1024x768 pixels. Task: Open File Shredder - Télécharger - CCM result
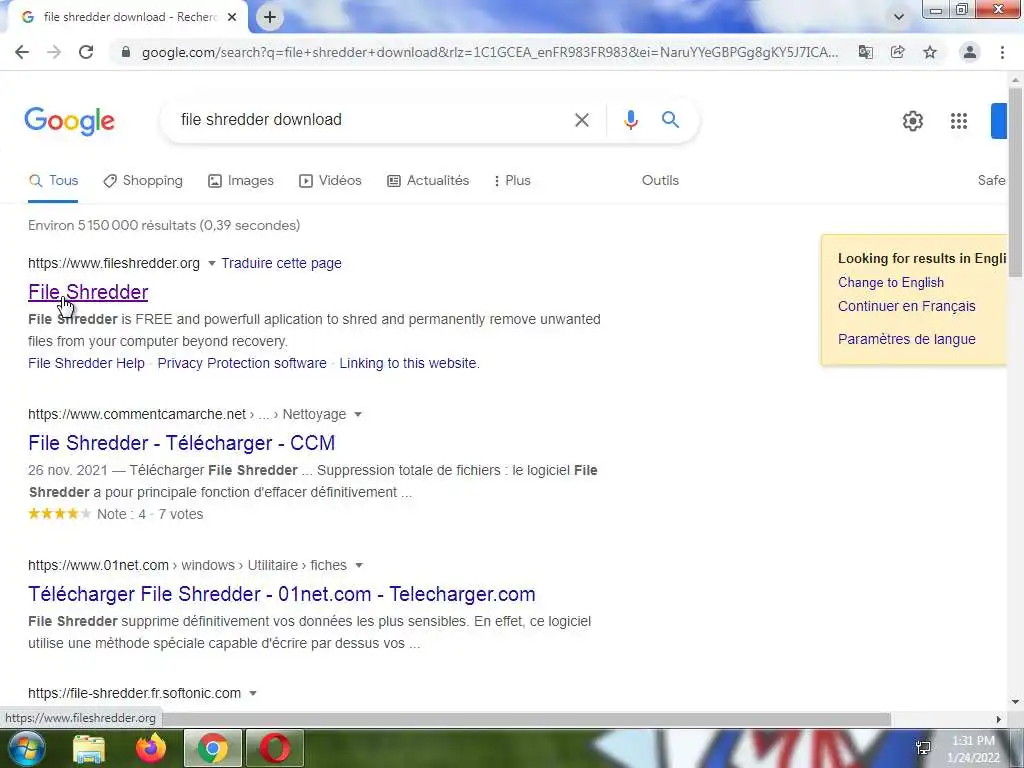tap(182, 443)
